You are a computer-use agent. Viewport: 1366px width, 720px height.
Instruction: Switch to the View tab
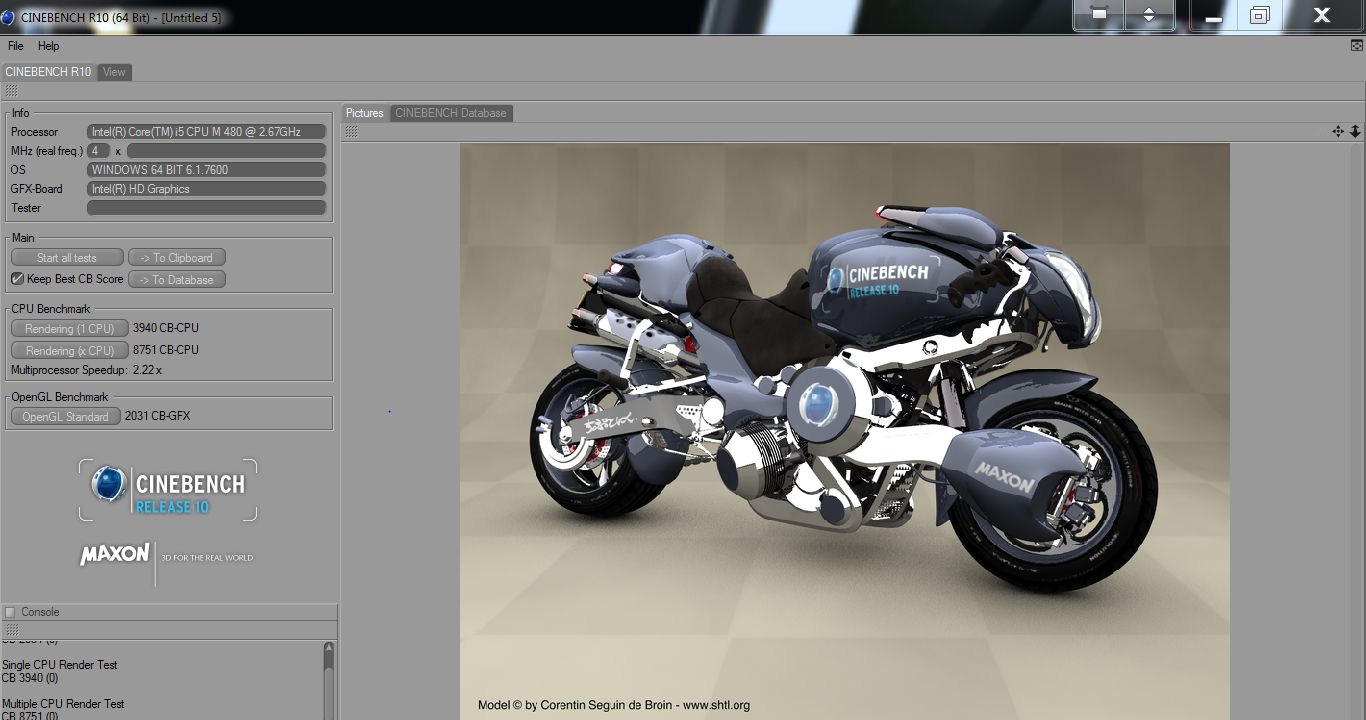114,72
